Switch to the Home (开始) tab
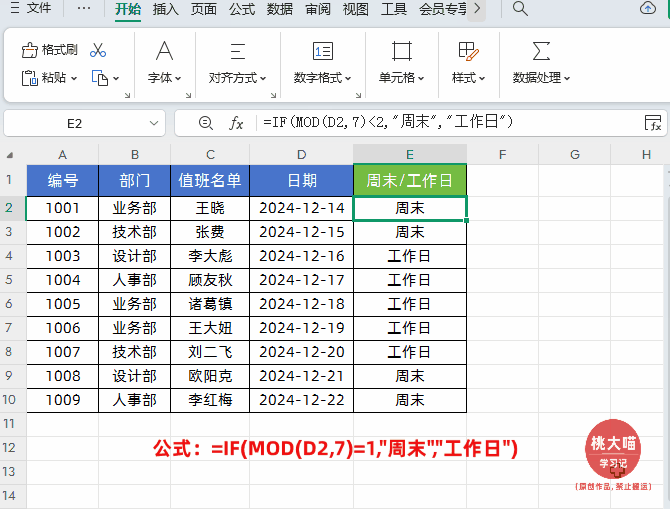The height and width of the screenshot is (509, 670). tap(128, 9)
